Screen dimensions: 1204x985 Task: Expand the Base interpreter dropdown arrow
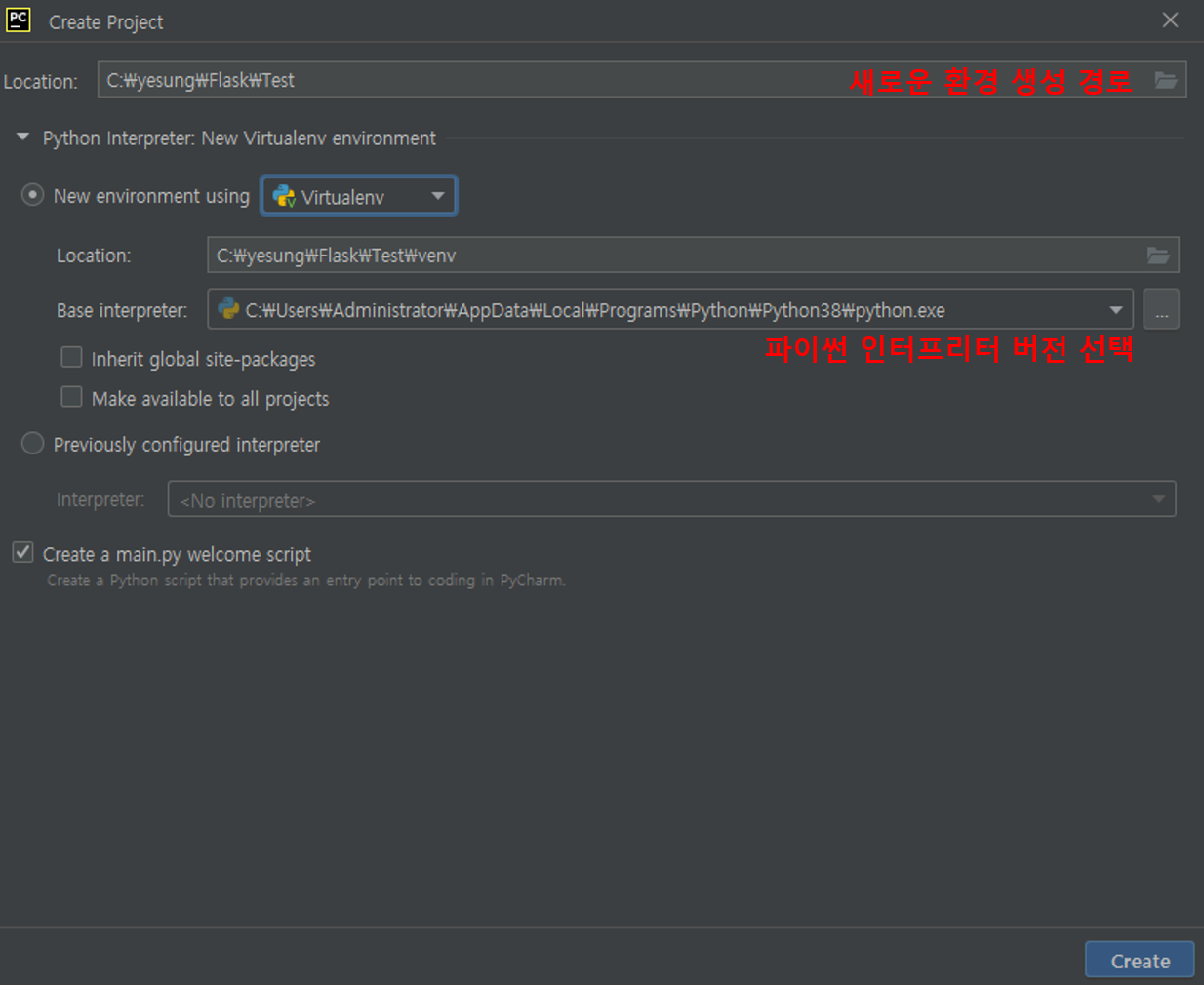[x=1116, y=310]
